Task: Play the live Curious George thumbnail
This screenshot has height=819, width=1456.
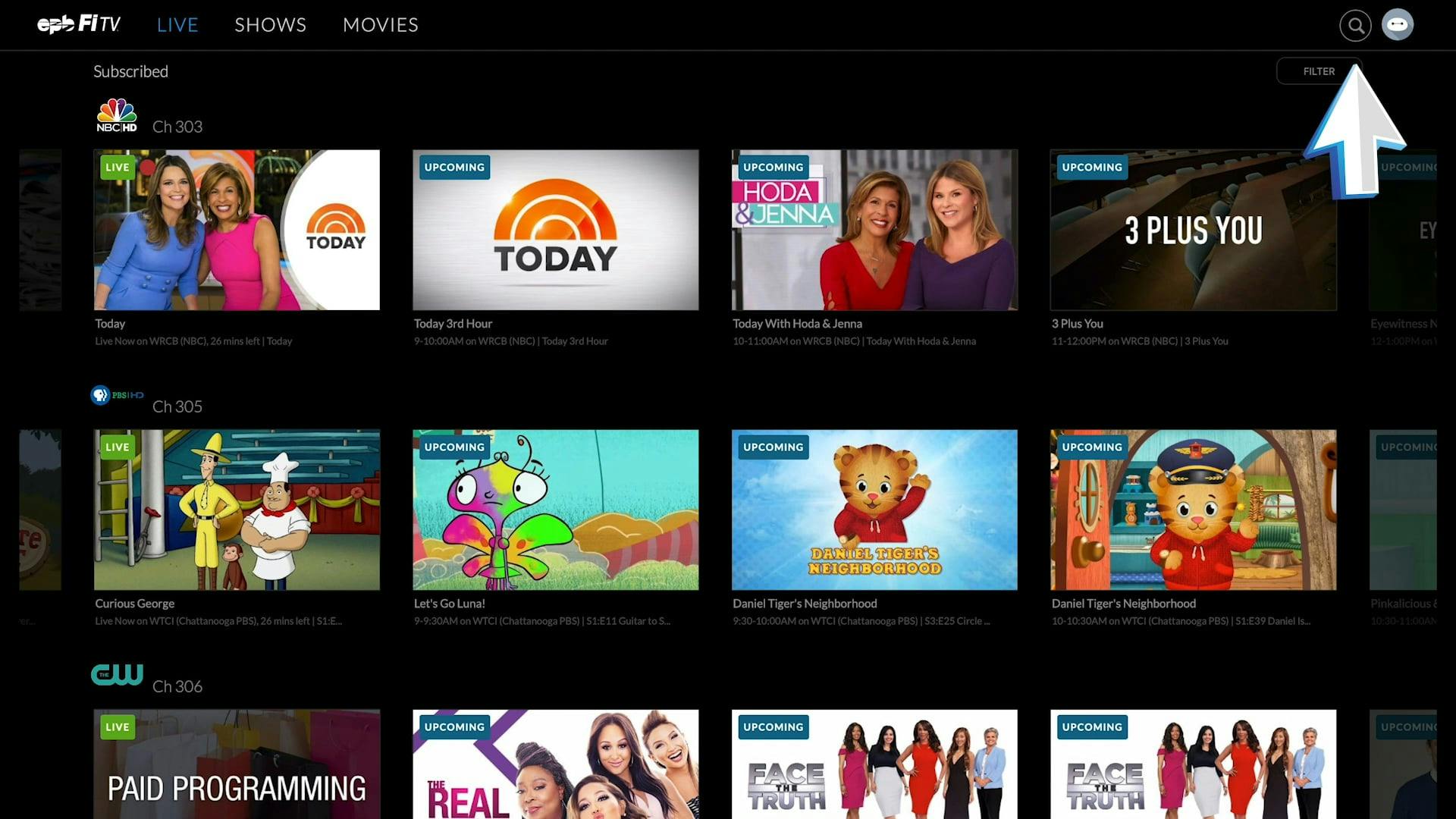Action: click(x=237, y=510)
